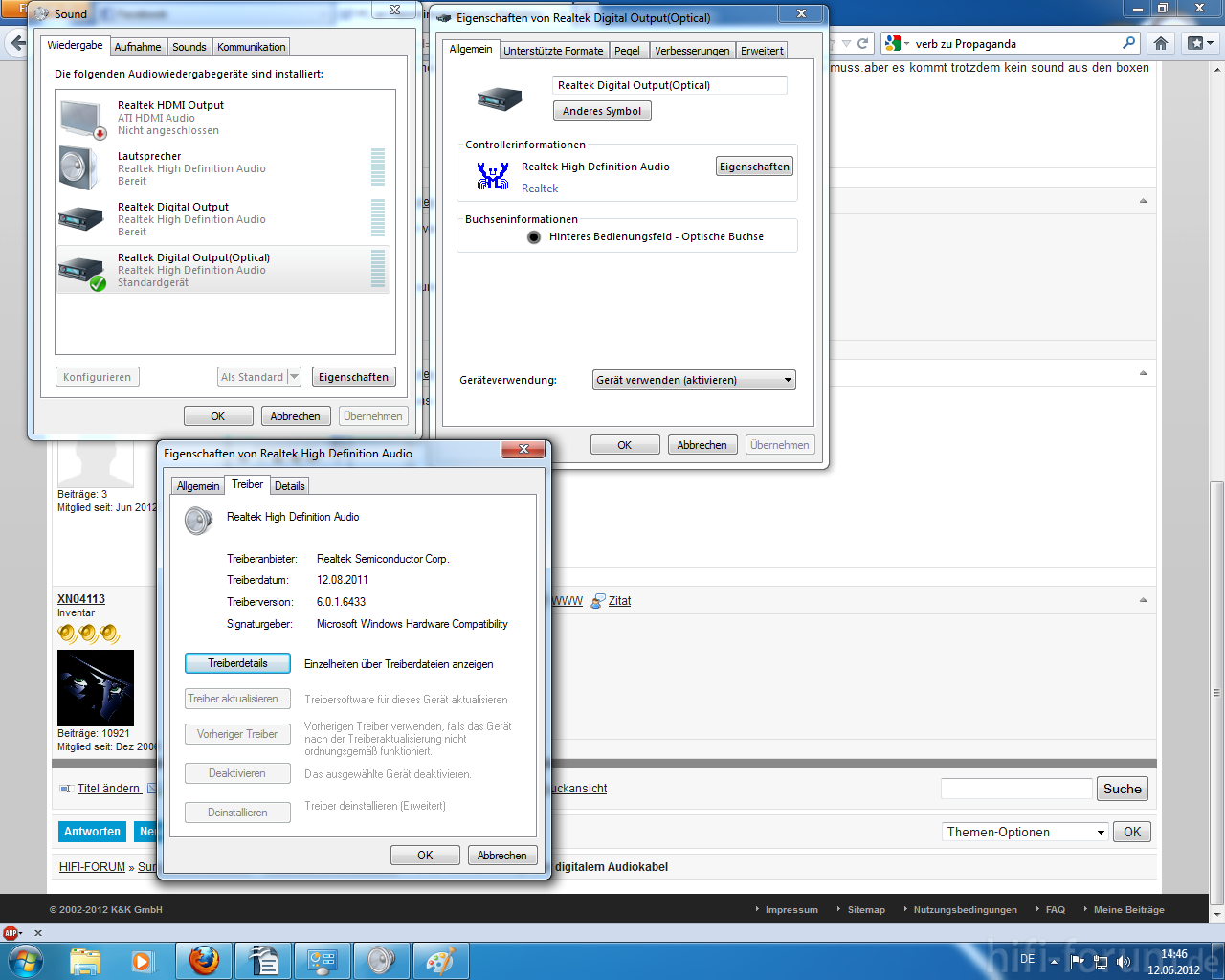Viewport: 1225px width, 980px height.
Task: Click the forum search input field
Action: [x=1015, y=789]
